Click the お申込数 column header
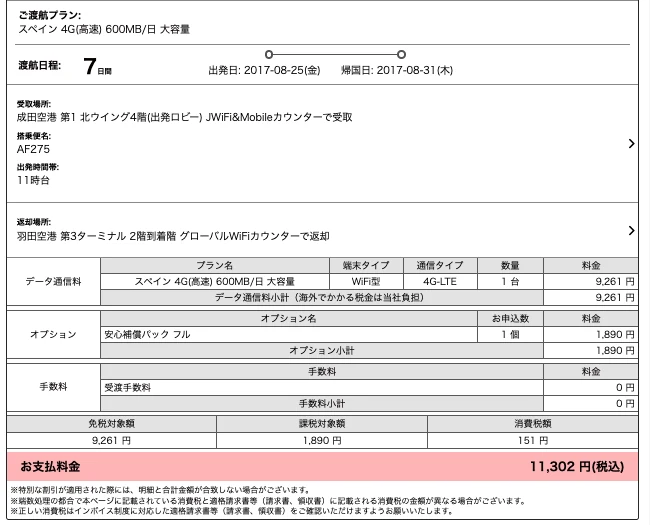 click(510, 318)
